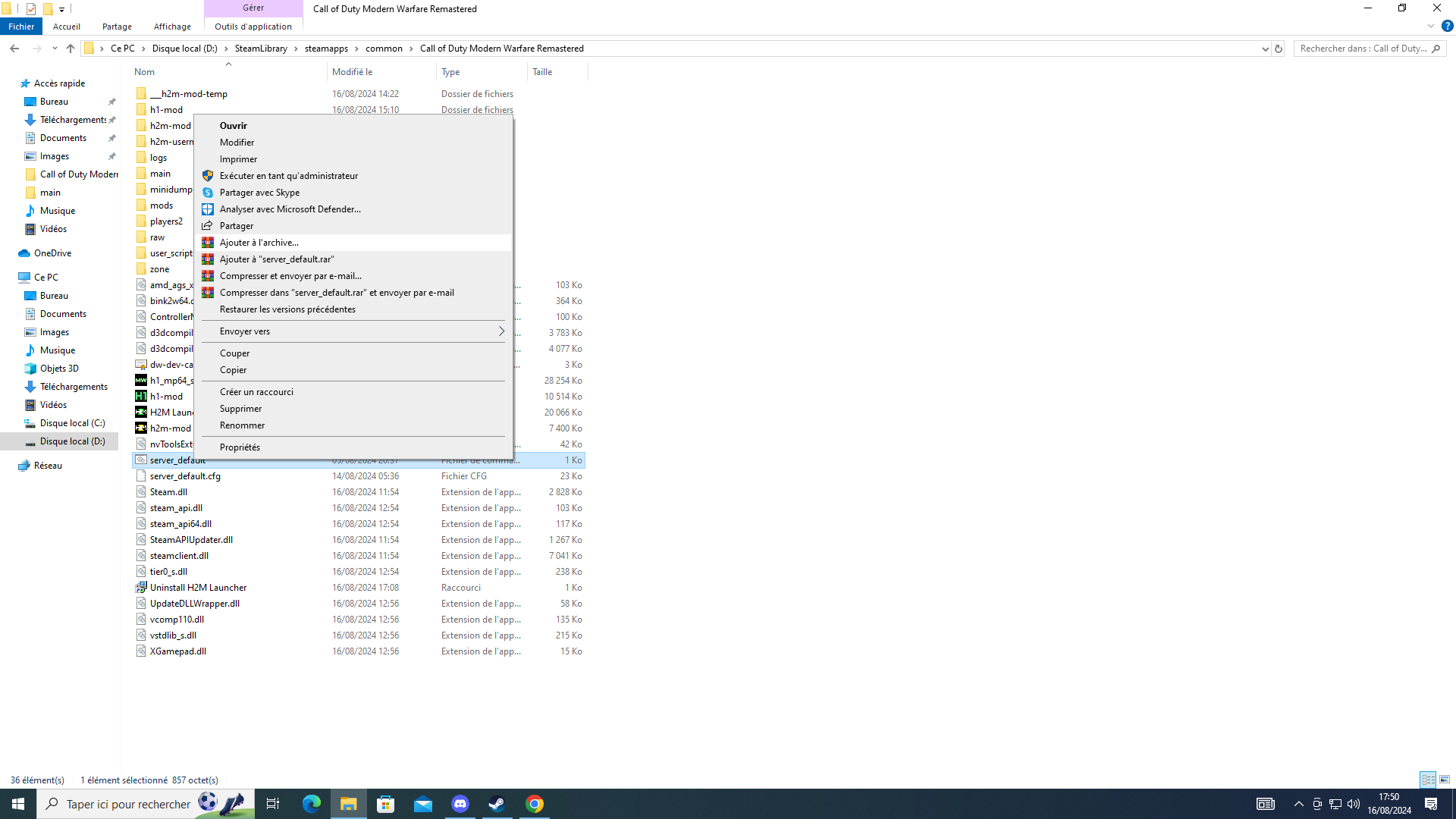
Task: Show hidden system tray icons
Action: (1299, 804)
